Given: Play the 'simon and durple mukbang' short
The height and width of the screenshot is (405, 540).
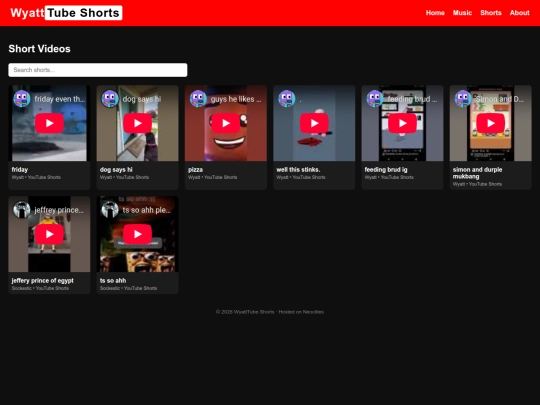Looking at the screenshot, I should 490,123.
